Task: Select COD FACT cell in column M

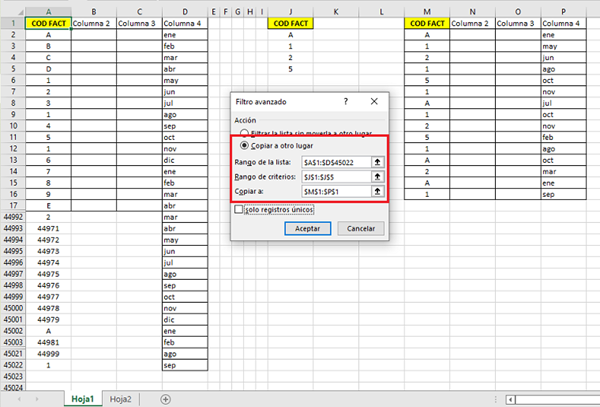Action: click(427, 23)
